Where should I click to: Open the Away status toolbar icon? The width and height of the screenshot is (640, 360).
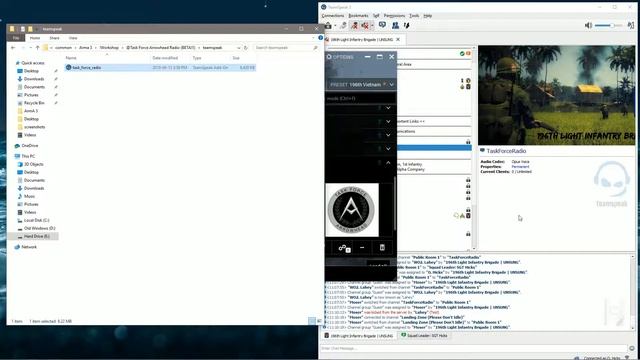click(x=382, y=25)
